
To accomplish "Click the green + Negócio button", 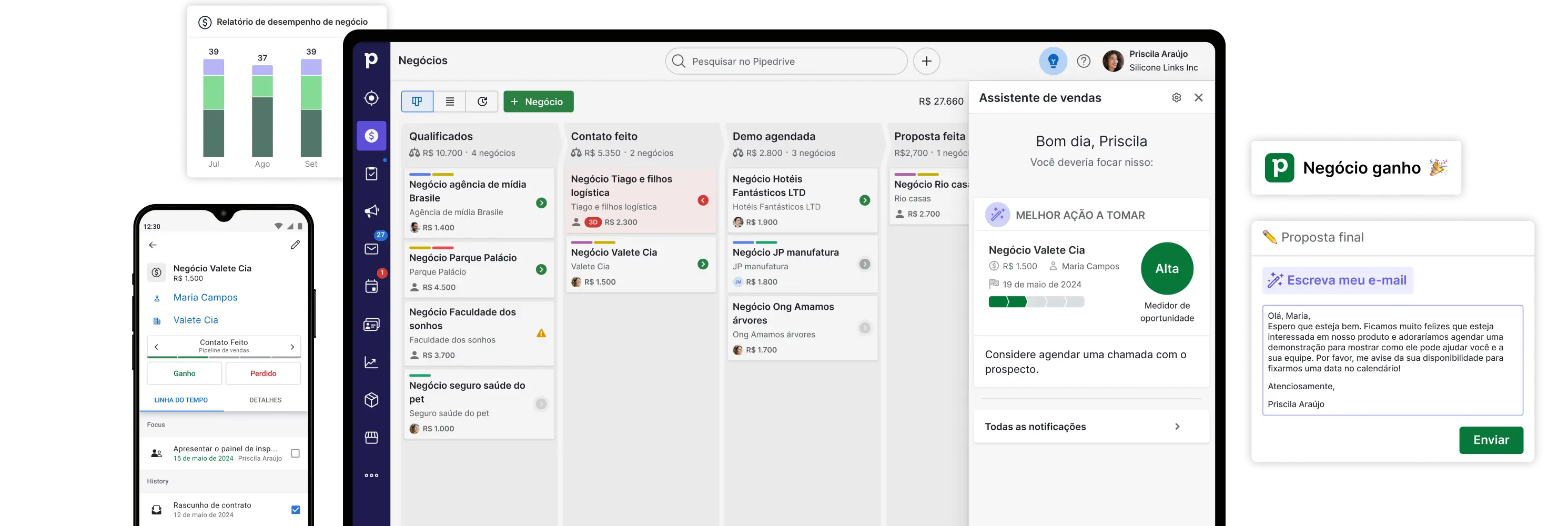I will pos(538,102).
